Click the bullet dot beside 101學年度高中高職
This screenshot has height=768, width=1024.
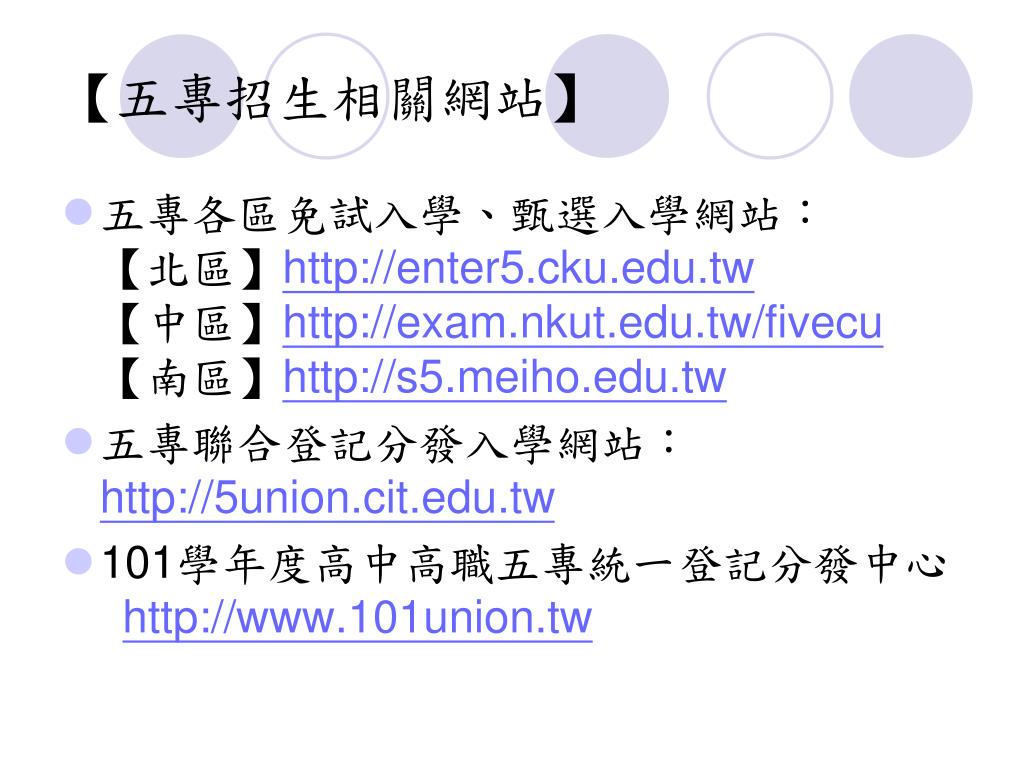click(x=78, y=561)
